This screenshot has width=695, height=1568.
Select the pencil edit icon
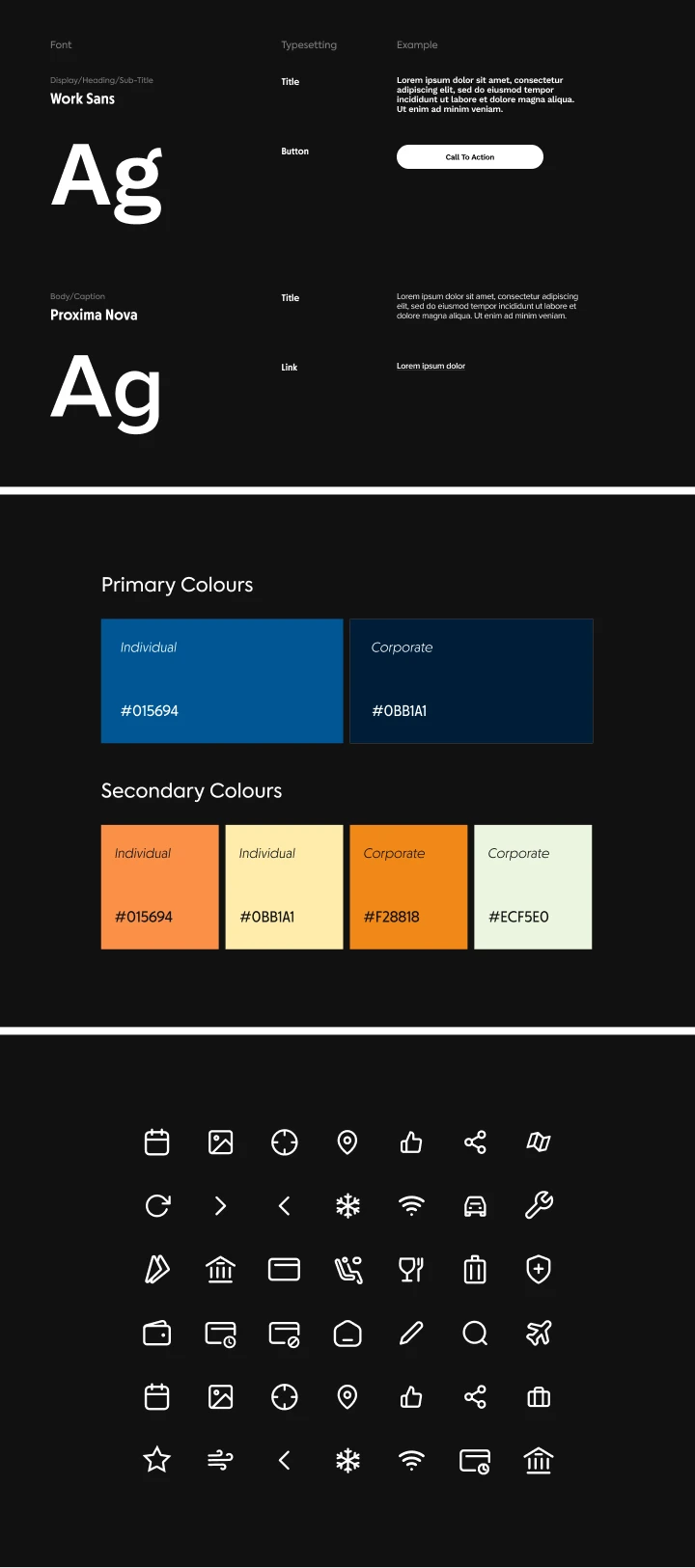click(411, 1334)
